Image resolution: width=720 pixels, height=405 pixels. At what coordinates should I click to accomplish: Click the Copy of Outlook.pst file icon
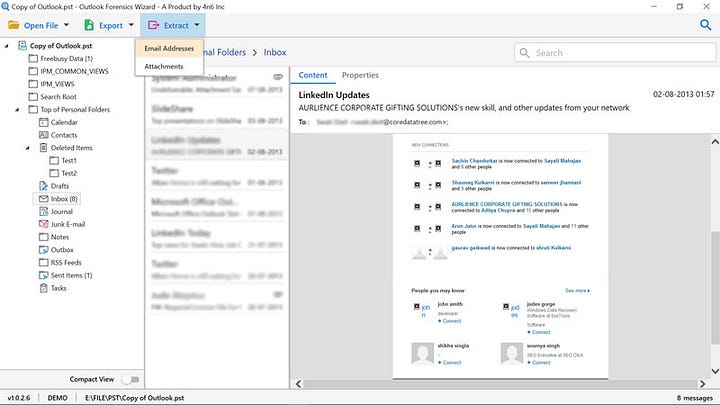coord(22,45)
